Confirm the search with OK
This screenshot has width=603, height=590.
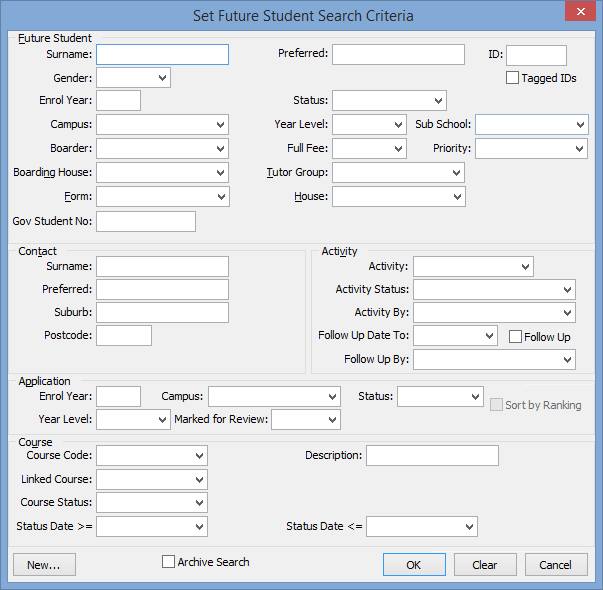point(414,565)
